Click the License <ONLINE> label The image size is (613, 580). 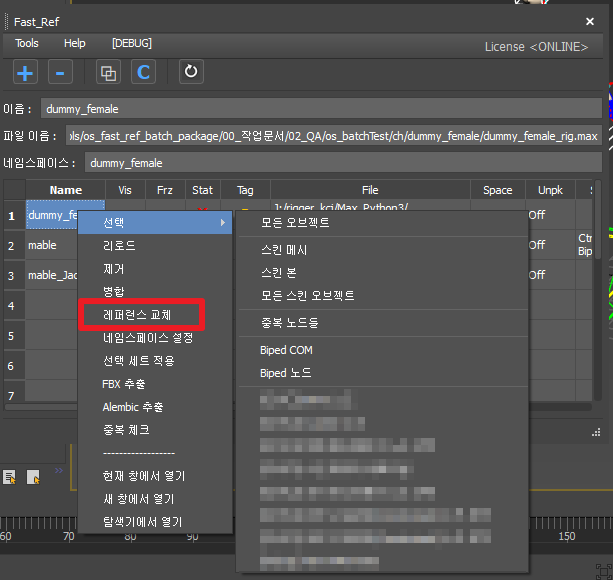536,47
